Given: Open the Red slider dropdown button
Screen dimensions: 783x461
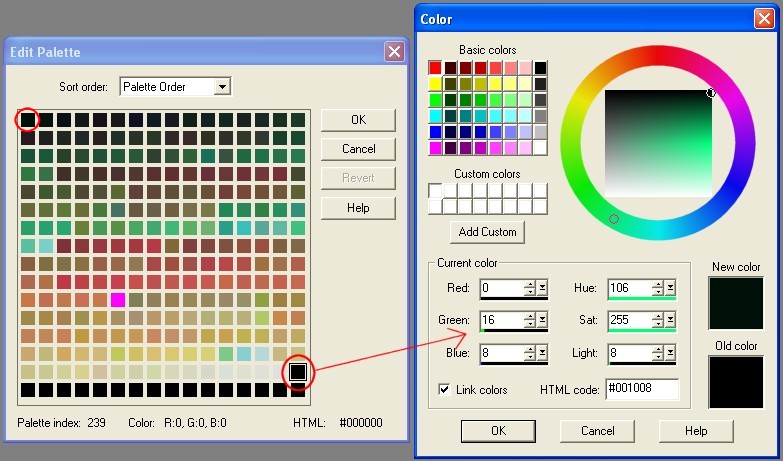Looking at the screenshot, I should [542, 288].
